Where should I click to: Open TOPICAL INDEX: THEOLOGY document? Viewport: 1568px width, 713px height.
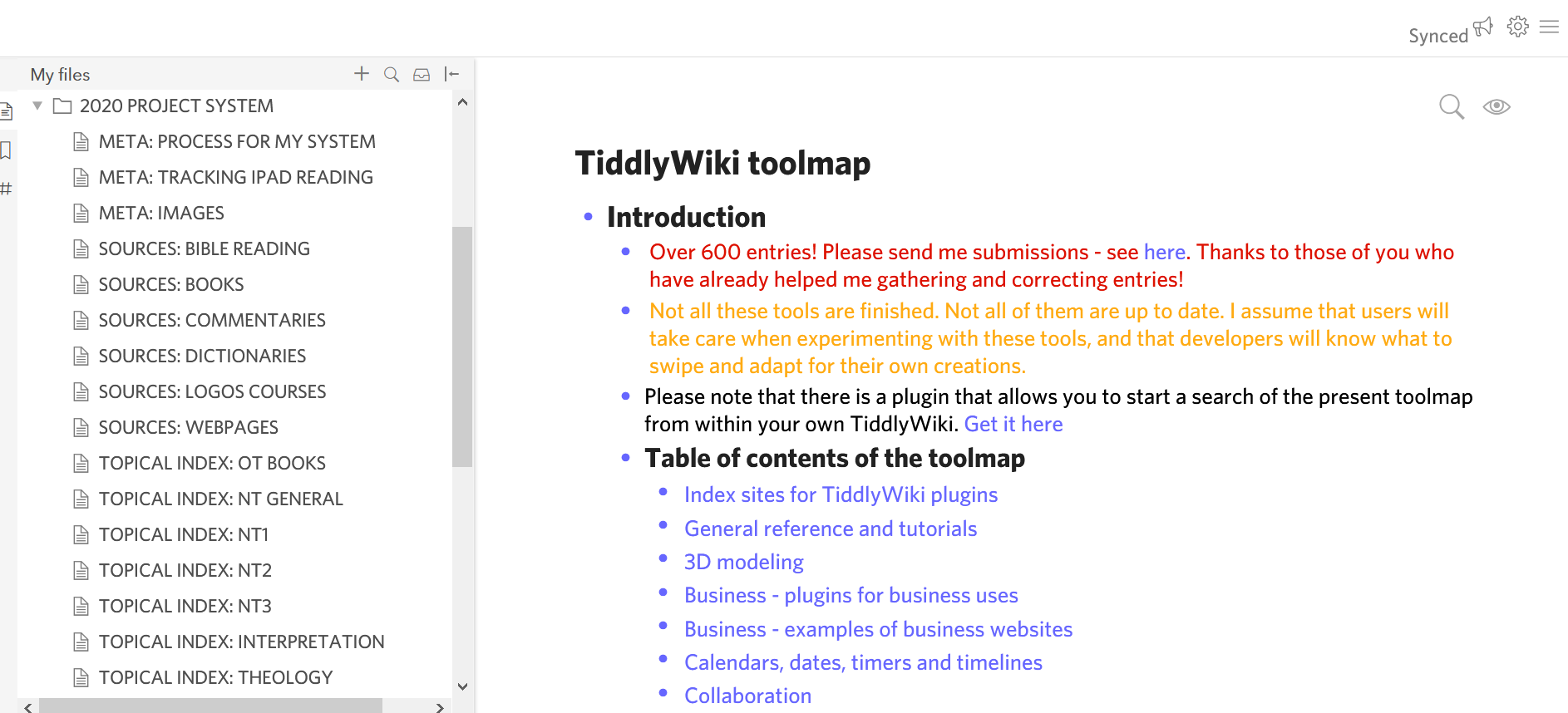click(x=215, y=678)
